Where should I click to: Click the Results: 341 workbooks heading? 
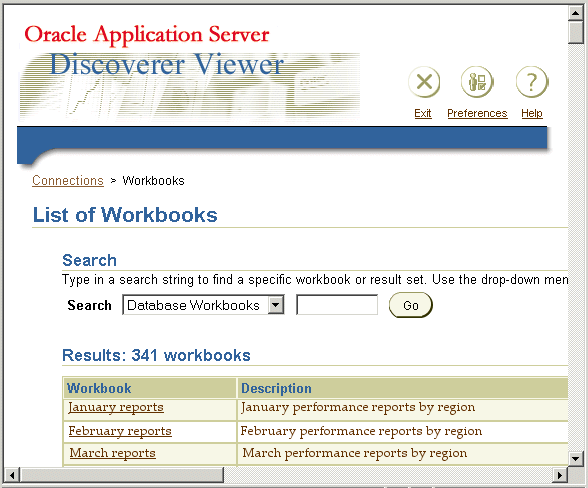pyautogui.click(x=156, y=355)
